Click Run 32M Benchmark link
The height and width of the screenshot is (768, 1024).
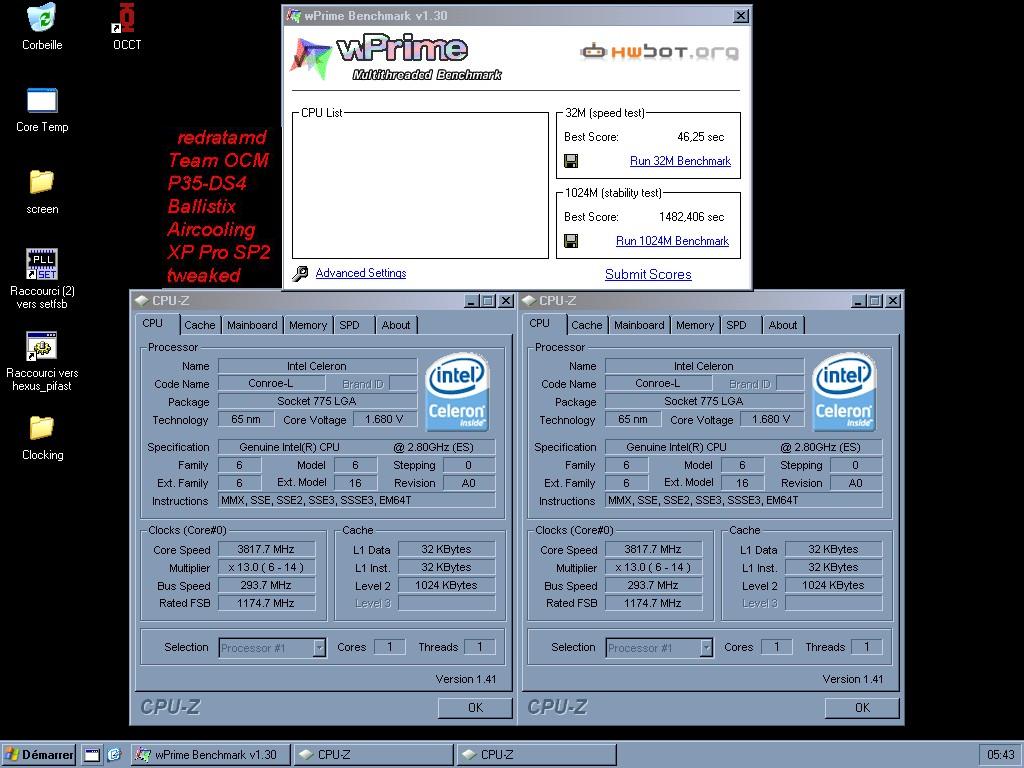click(x=680, y=161)
